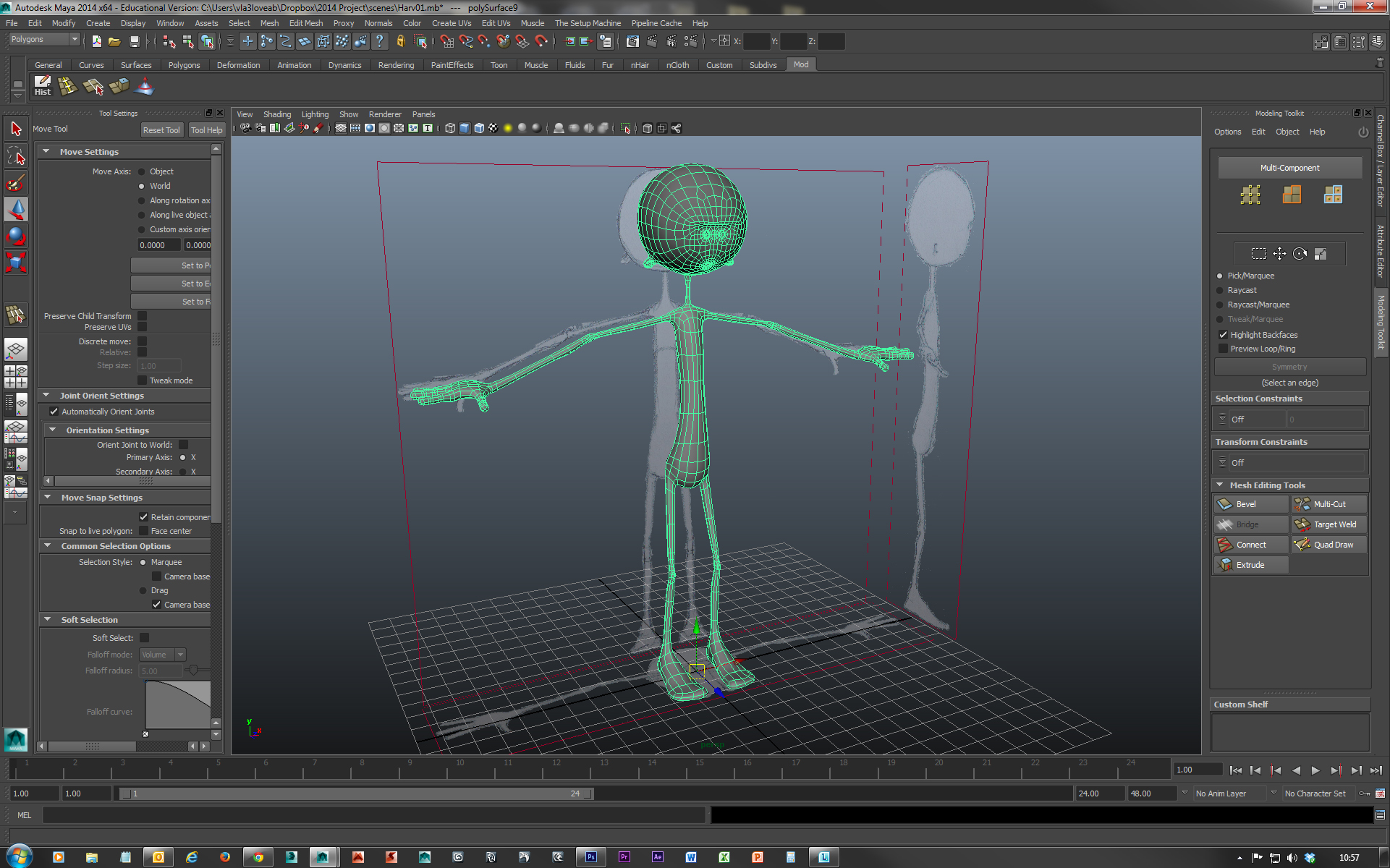Click the Extrude mesh tool
The height and width of the screenshot is (868, 1390).
click(1250, 565)
